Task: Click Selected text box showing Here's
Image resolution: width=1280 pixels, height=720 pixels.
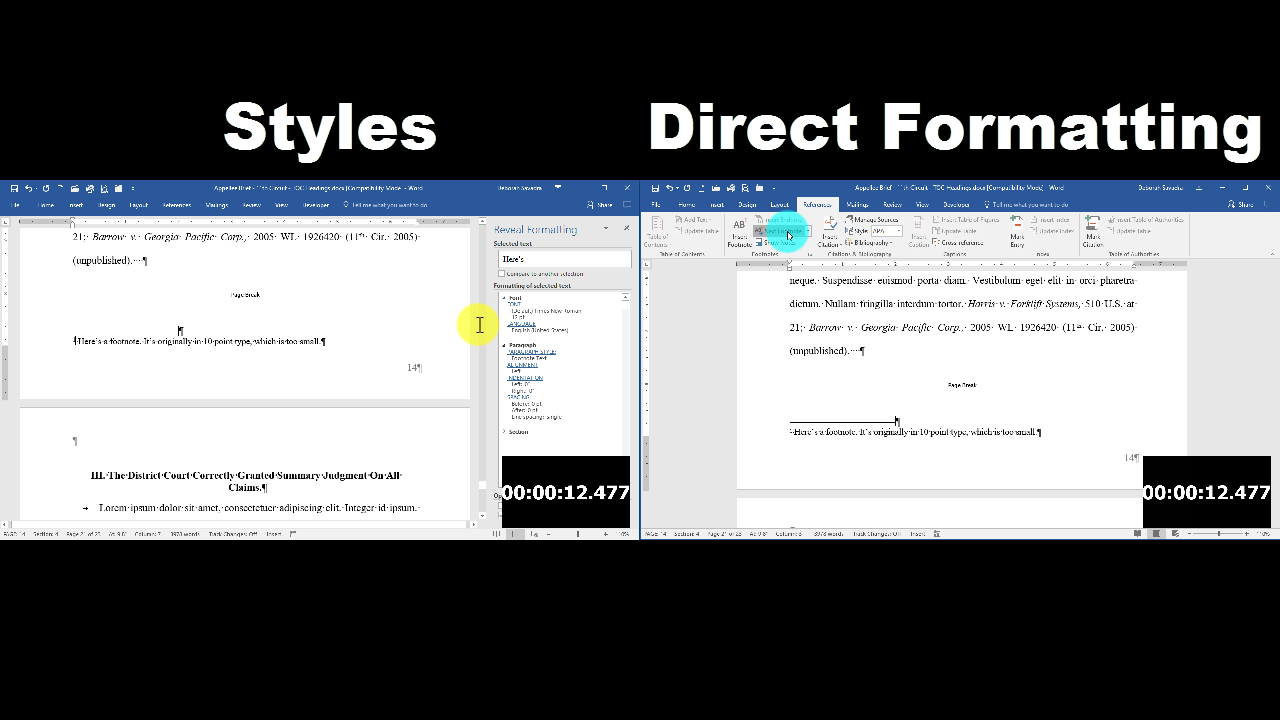Action: pyautogui.click(x=565, y=259)
